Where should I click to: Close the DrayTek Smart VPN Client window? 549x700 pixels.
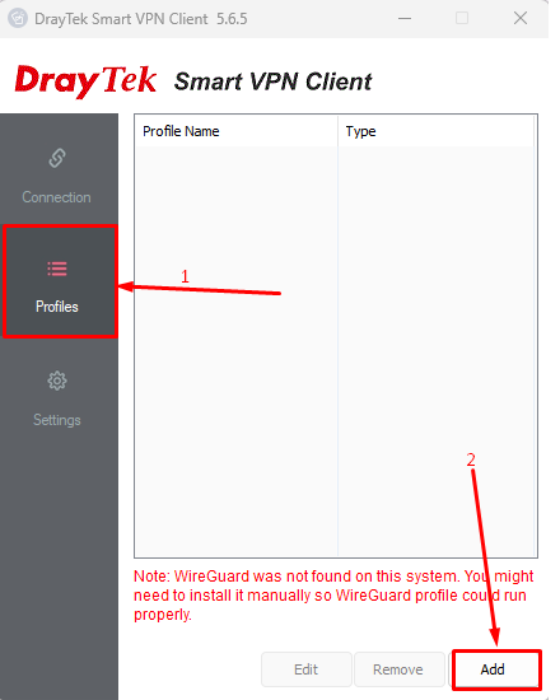(x=520, y=18)
